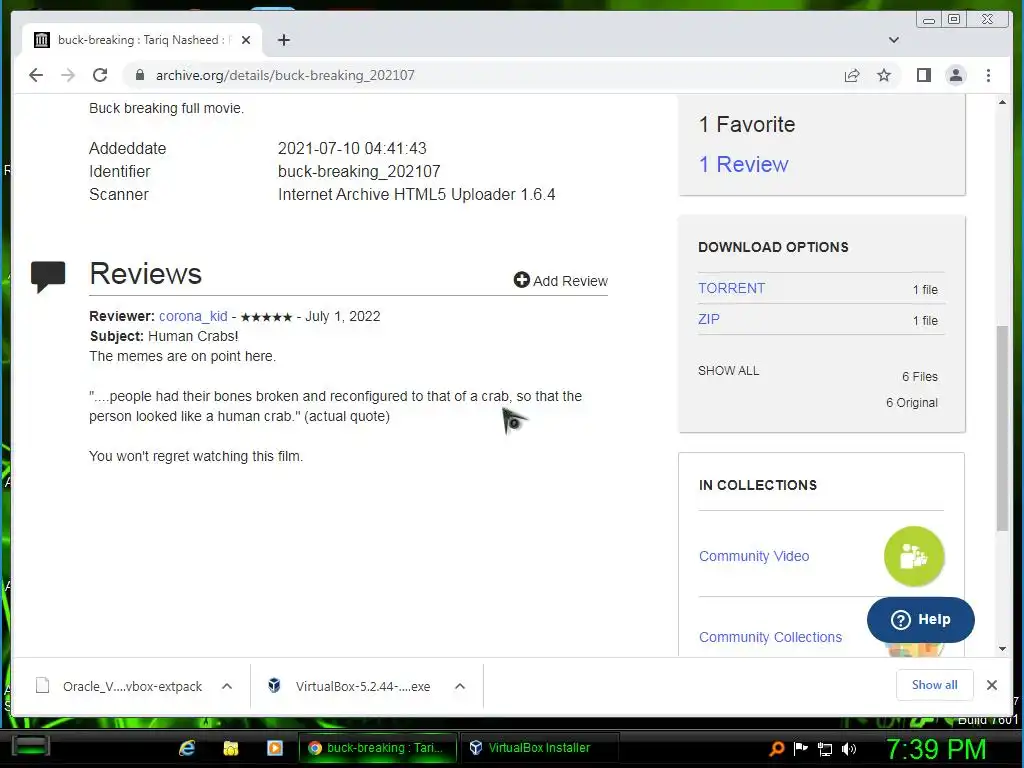
Task: Open corona_kid reviewer profile
Action: (193, 316)
